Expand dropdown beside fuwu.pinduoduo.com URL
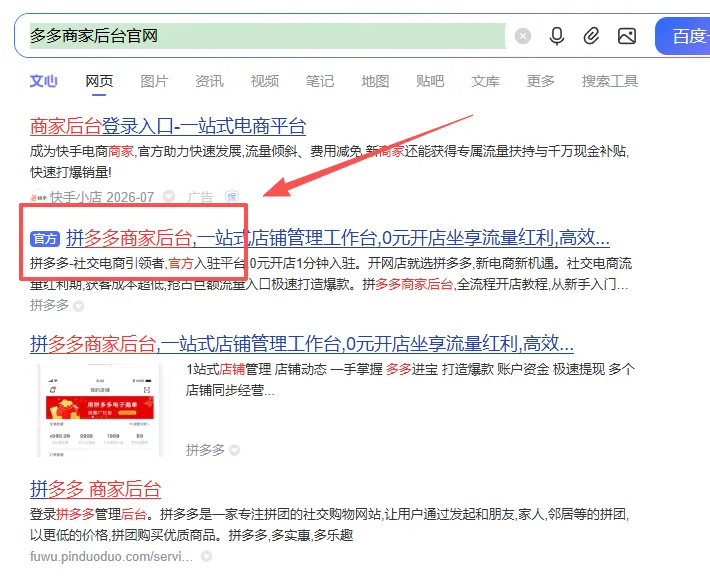710x577 pixels. coord(206,556)
